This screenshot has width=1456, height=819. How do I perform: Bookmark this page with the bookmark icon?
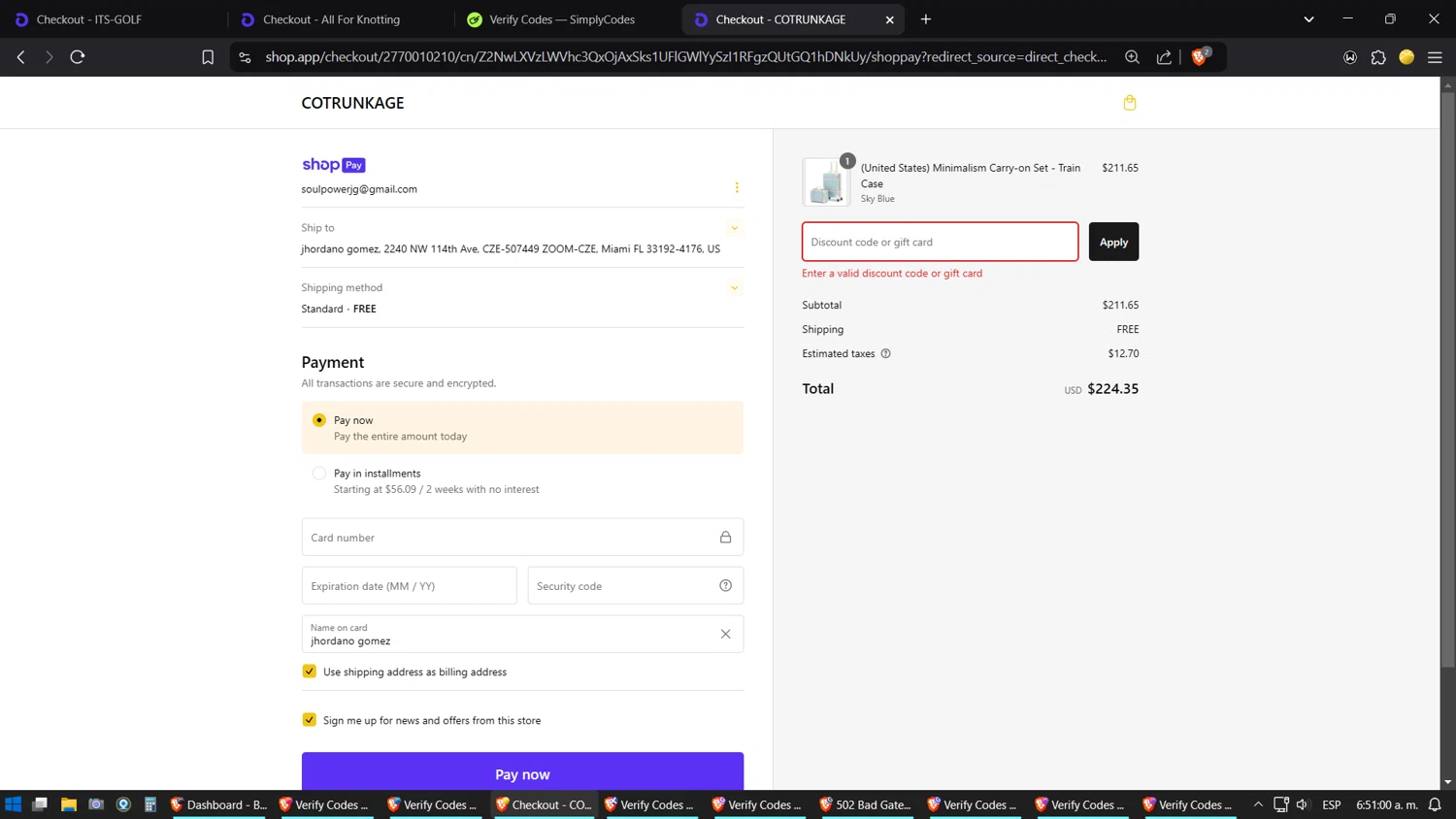pyautogui.click(x=208, y=57)
